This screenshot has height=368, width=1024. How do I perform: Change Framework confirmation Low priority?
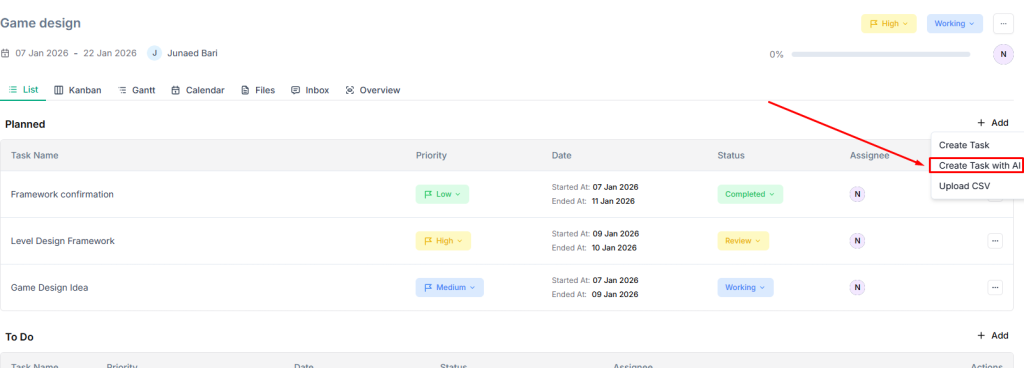pyautogui.click(x=442, y=194)
